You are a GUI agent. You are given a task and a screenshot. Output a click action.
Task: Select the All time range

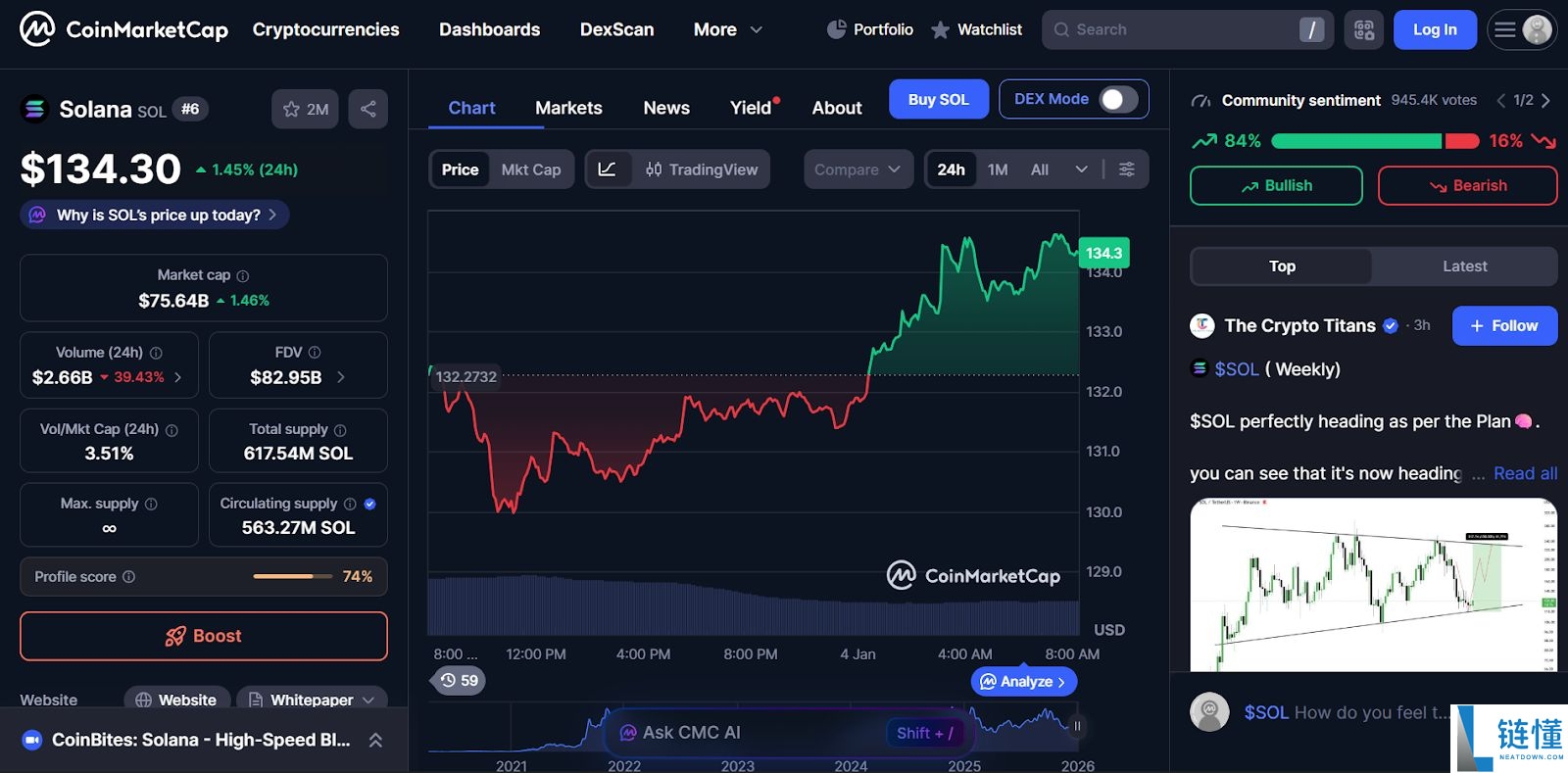[x=1040, y=169]
